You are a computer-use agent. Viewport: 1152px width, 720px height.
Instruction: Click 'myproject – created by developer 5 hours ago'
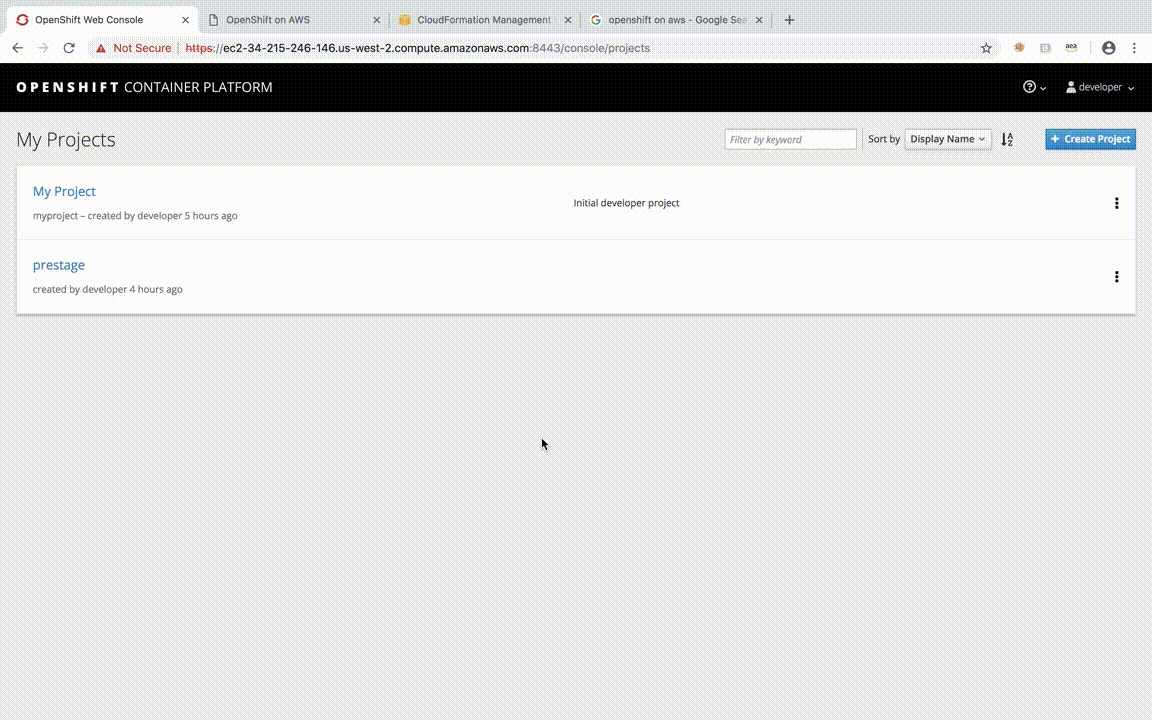pyautogui.click(x=134, y=215)
